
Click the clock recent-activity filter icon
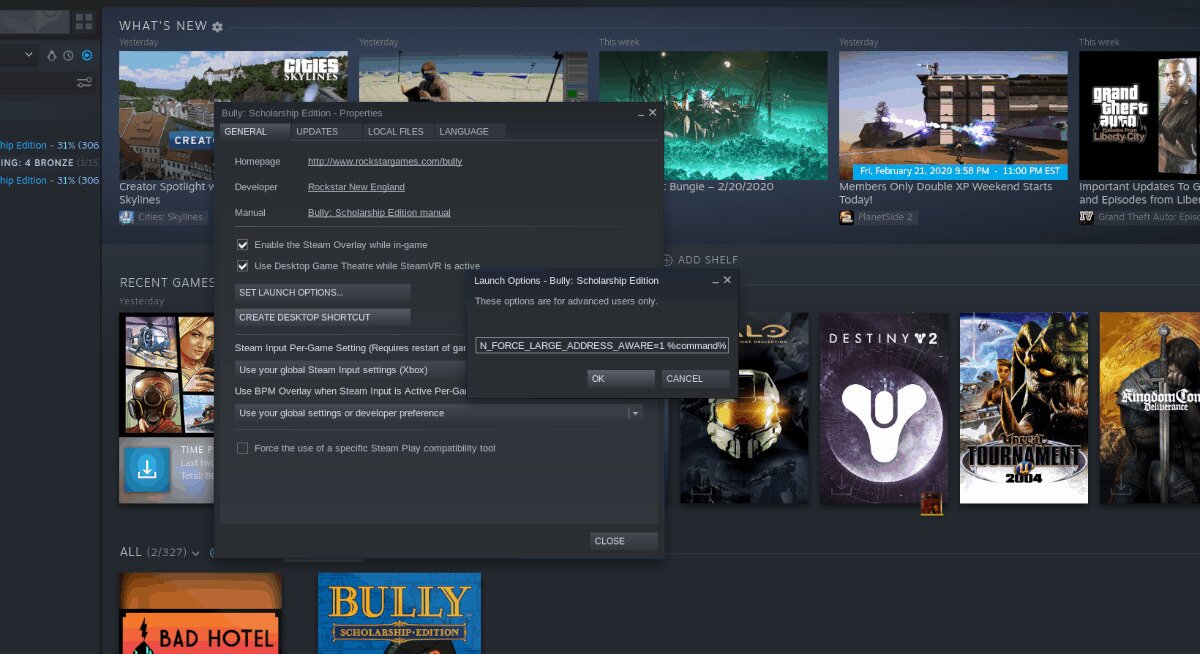point(67,55)
